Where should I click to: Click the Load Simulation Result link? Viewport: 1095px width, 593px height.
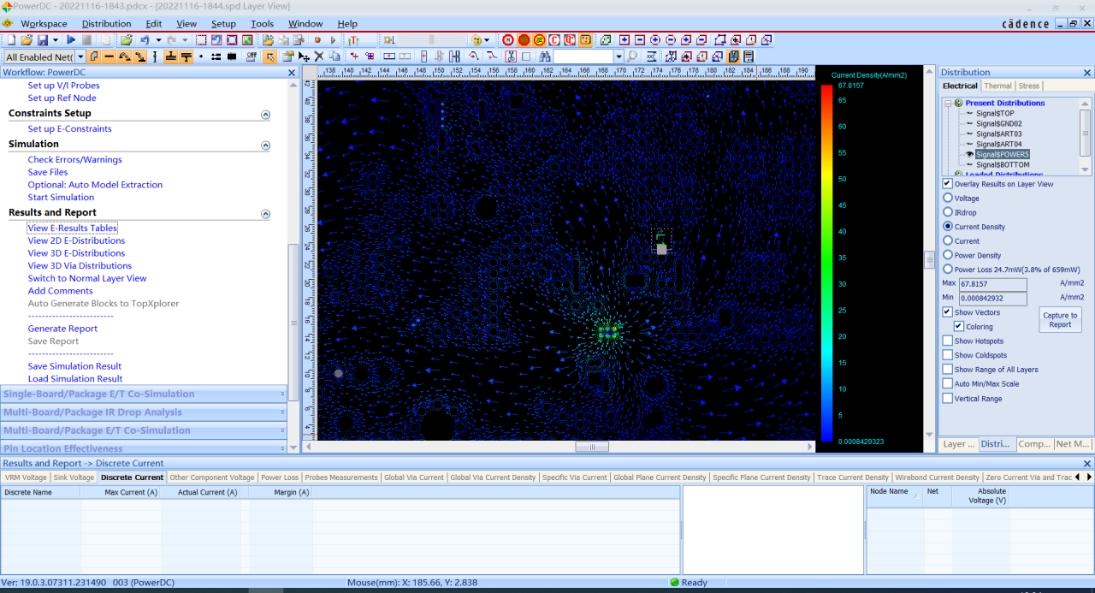[x=75, y=379]
